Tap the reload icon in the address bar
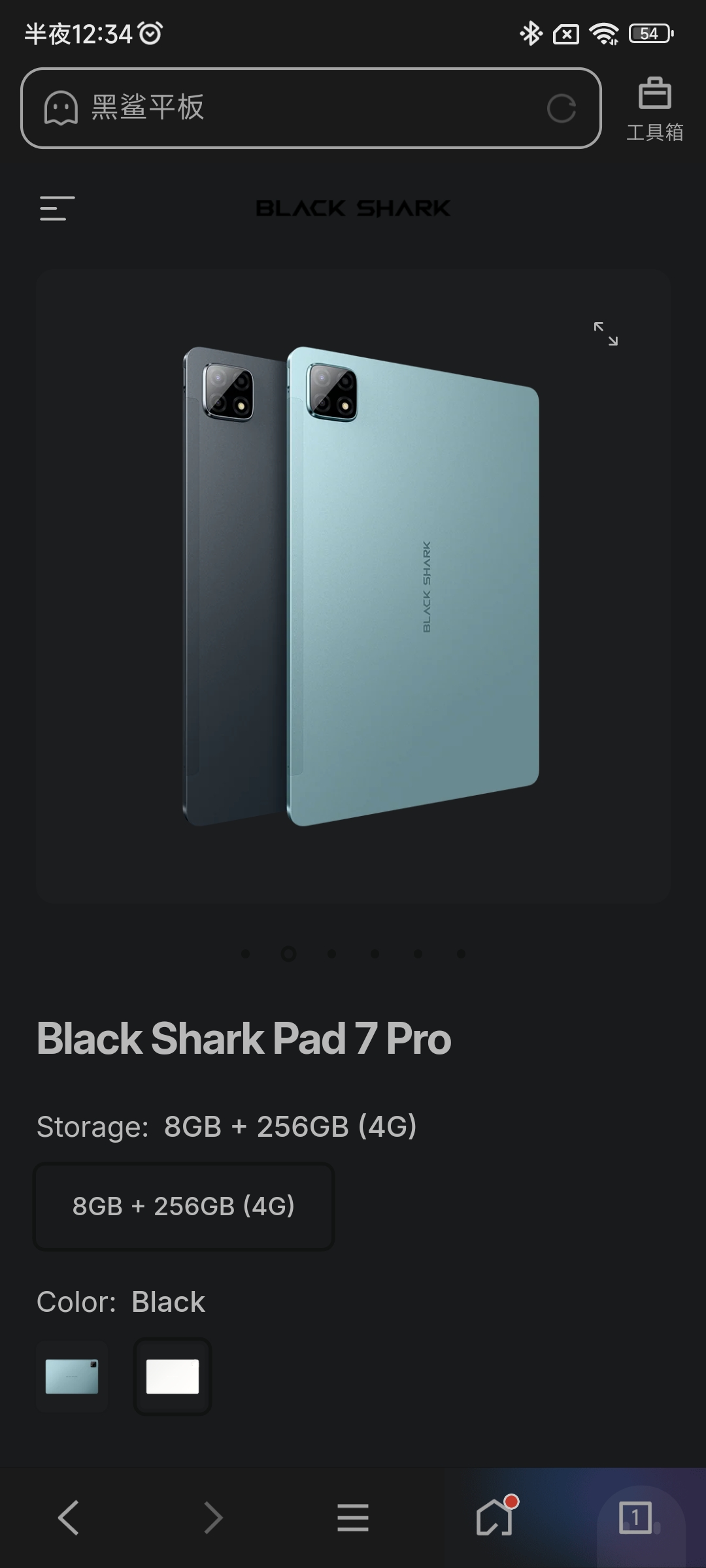The width and height of the screenshot is (706, 1568). point(562,108)
